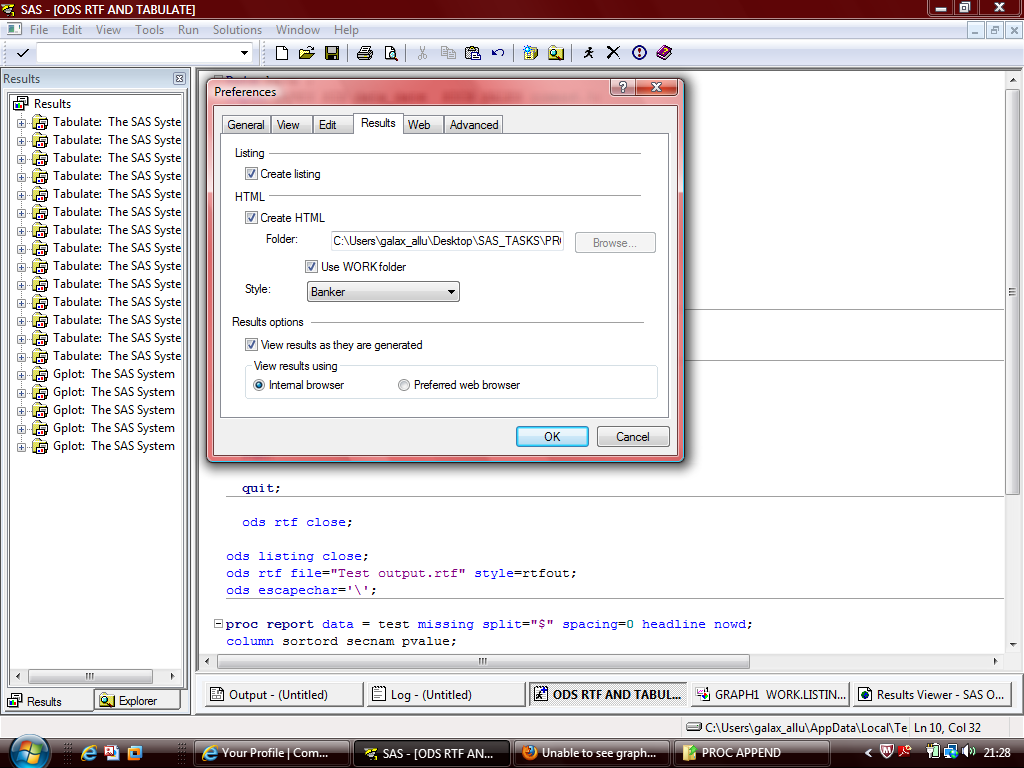Click the New document toolbar icon
This screenshot has width=1024, height=768.
[x=282, y=53]
